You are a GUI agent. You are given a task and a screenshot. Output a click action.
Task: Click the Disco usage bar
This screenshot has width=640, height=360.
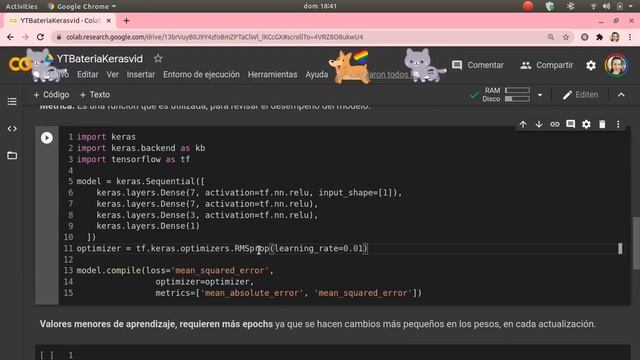pos(517,99)
